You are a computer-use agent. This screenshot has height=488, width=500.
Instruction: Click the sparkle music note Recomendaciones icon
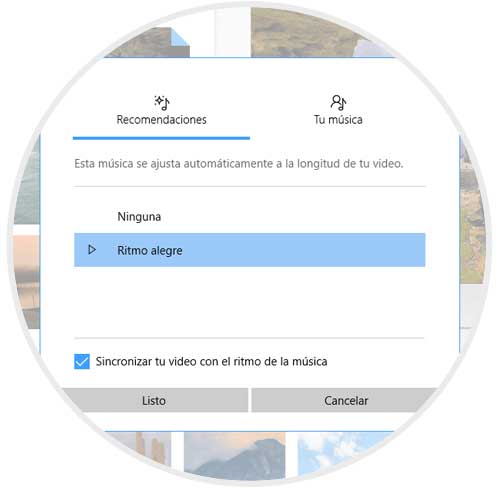click(x=162, y=103)
